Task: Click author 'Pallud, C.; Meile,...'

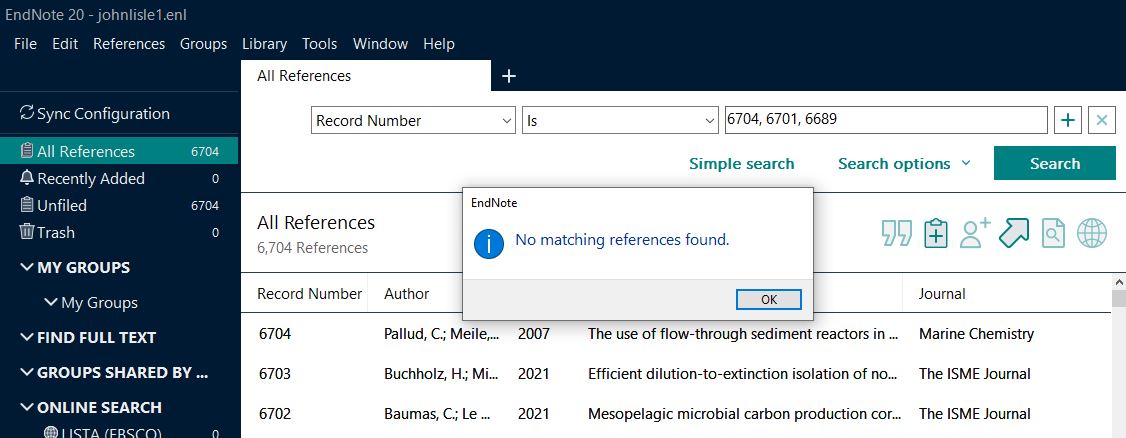Action: (442, 333)
